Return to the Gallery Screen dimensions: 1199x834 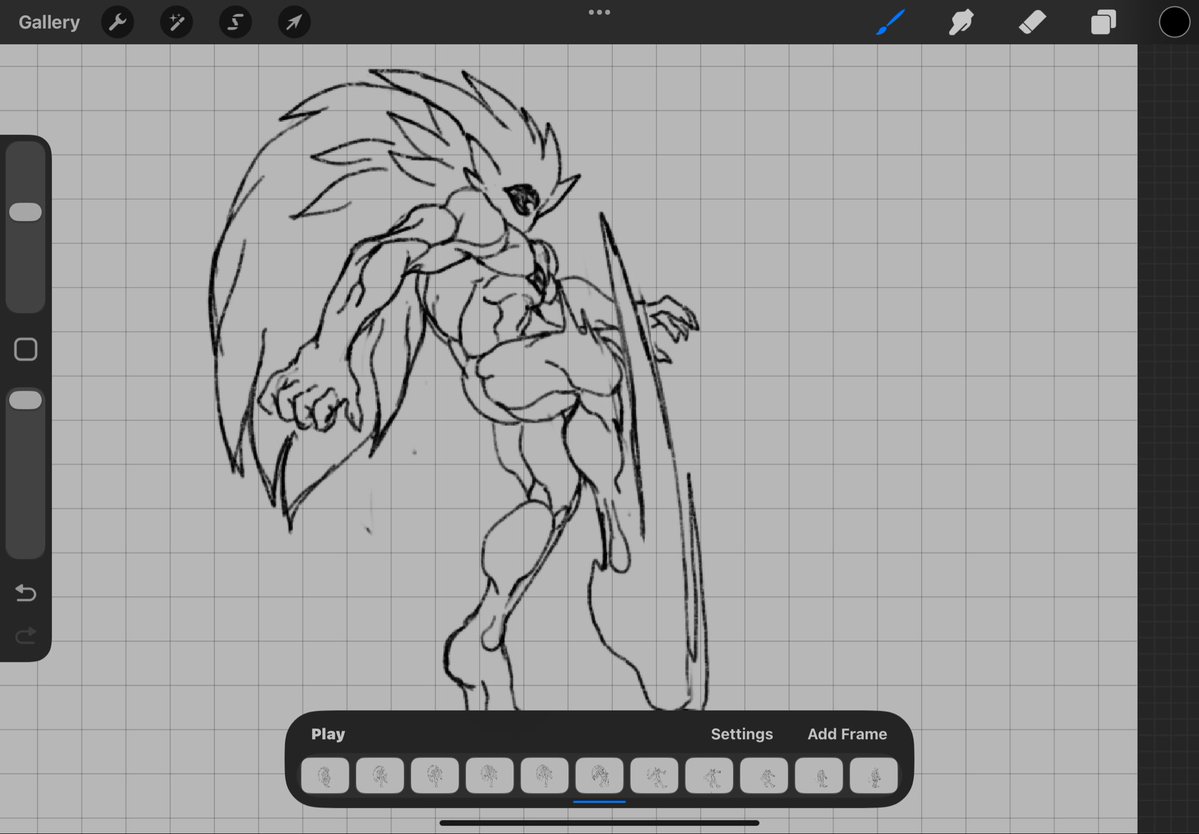coord(48,21)
